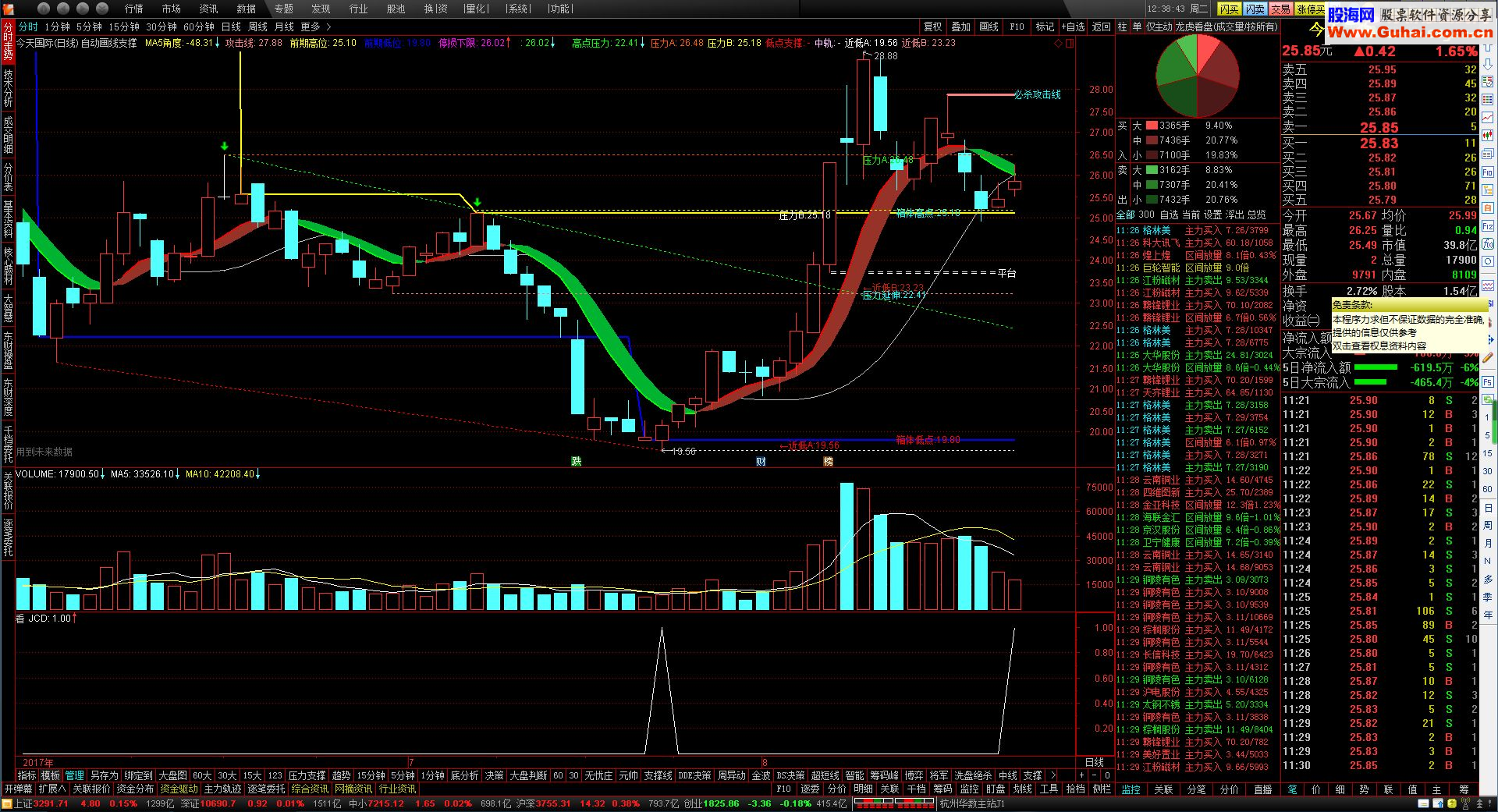Switch to the 发现 tab
1498x812 pixels.
[321, 9]
